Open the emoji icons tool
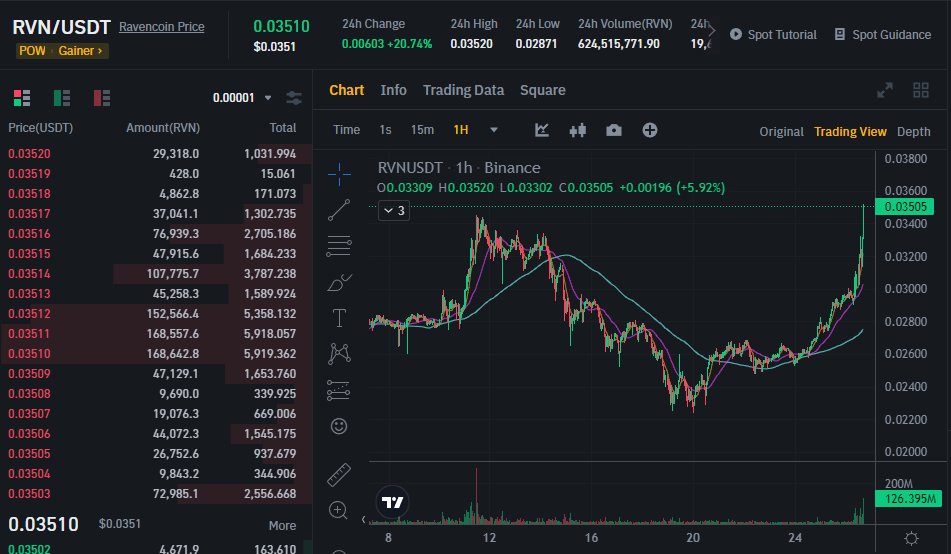951x554 pixels. 339,426
